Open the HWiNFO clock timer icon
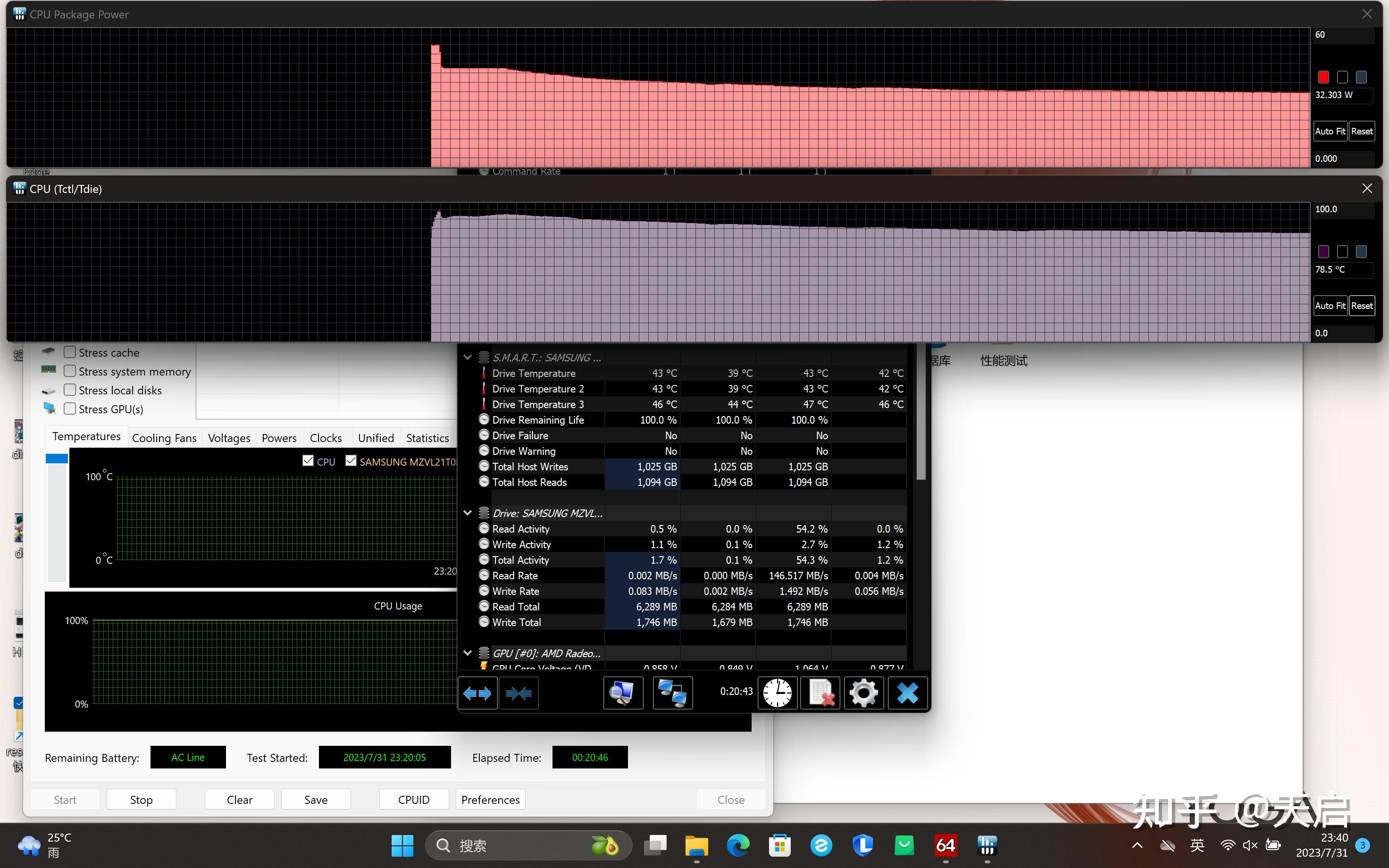 [777, 693]
